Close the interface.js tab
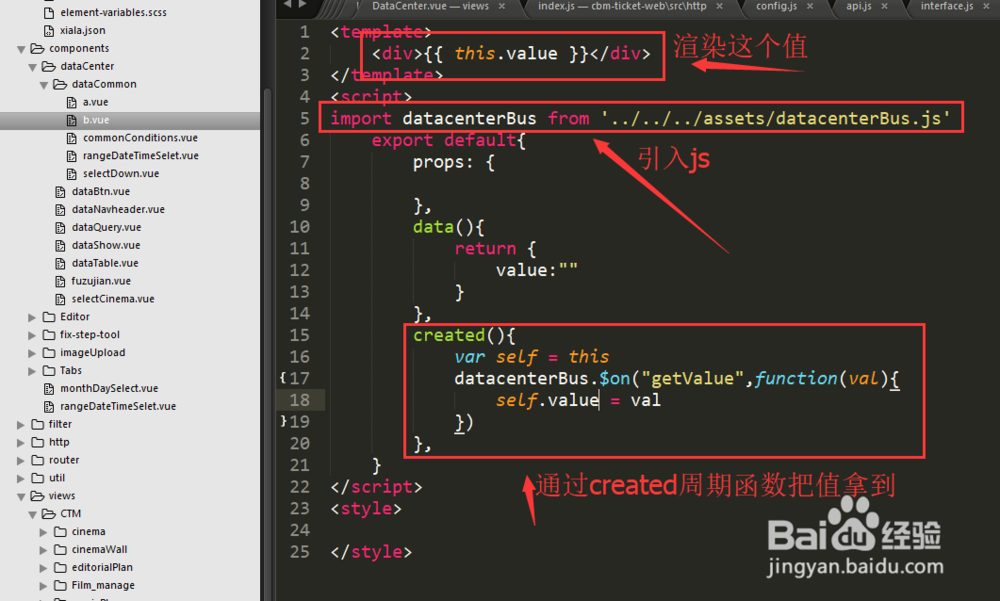Viewport: 1000px width, 601px height. 987,6
